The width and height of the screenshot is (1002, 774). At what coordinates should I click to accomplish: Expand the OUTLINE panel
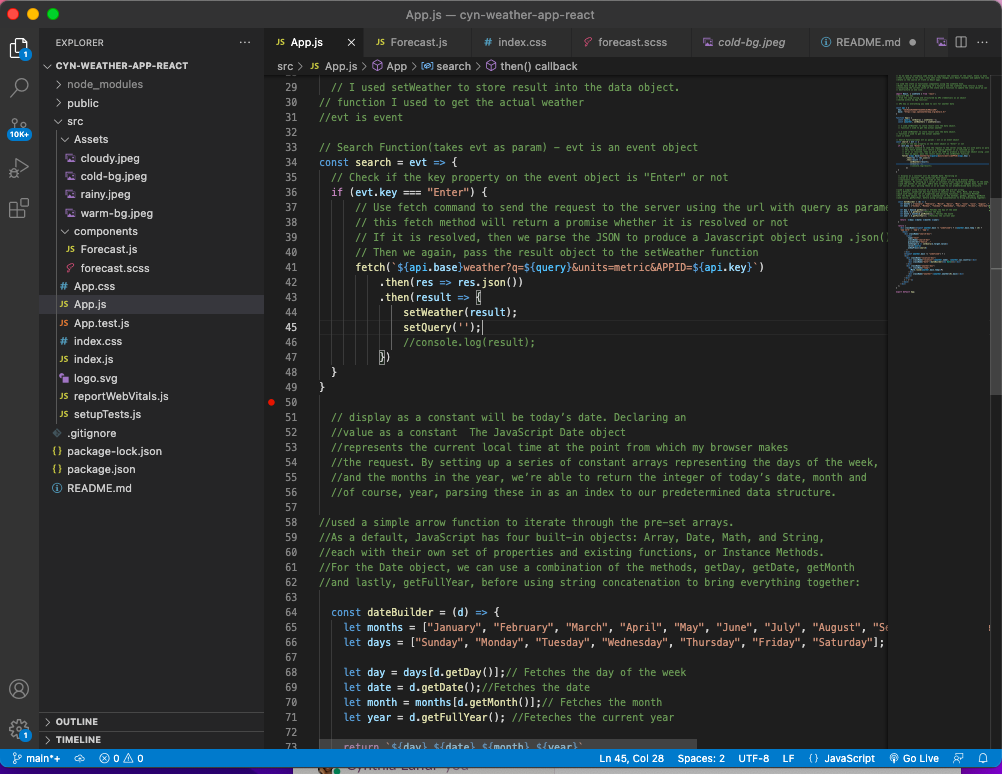[76, 721]
